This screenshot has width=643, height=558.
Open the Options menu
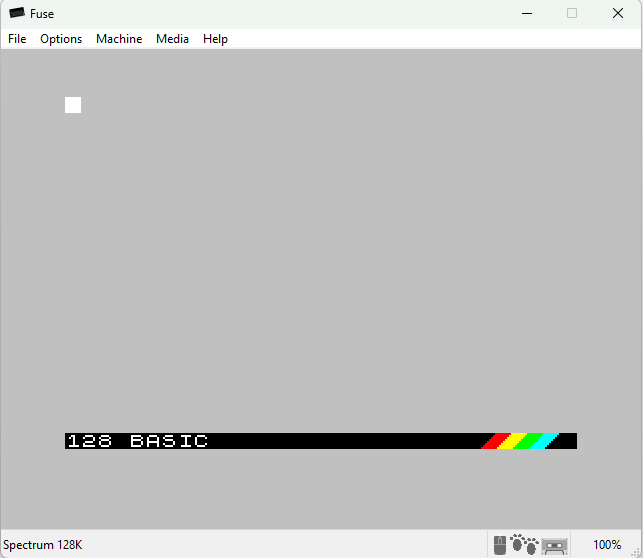pos(61,39)
